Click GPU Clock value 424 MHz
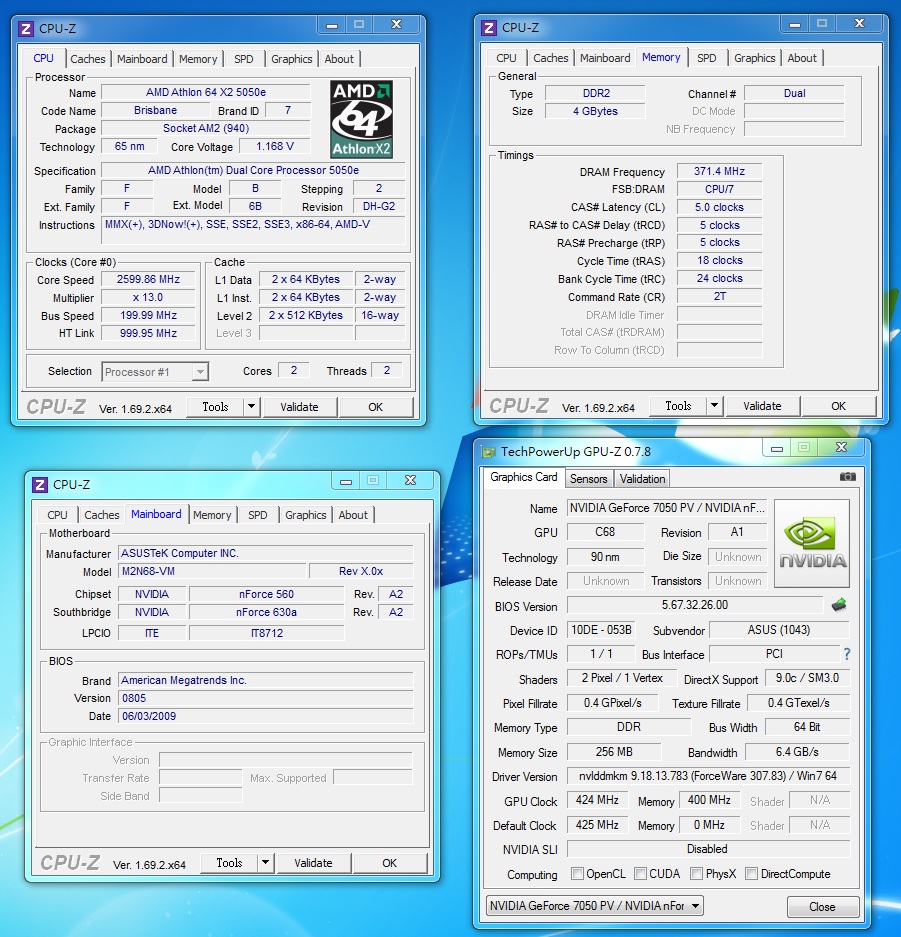 click(597, 800)
